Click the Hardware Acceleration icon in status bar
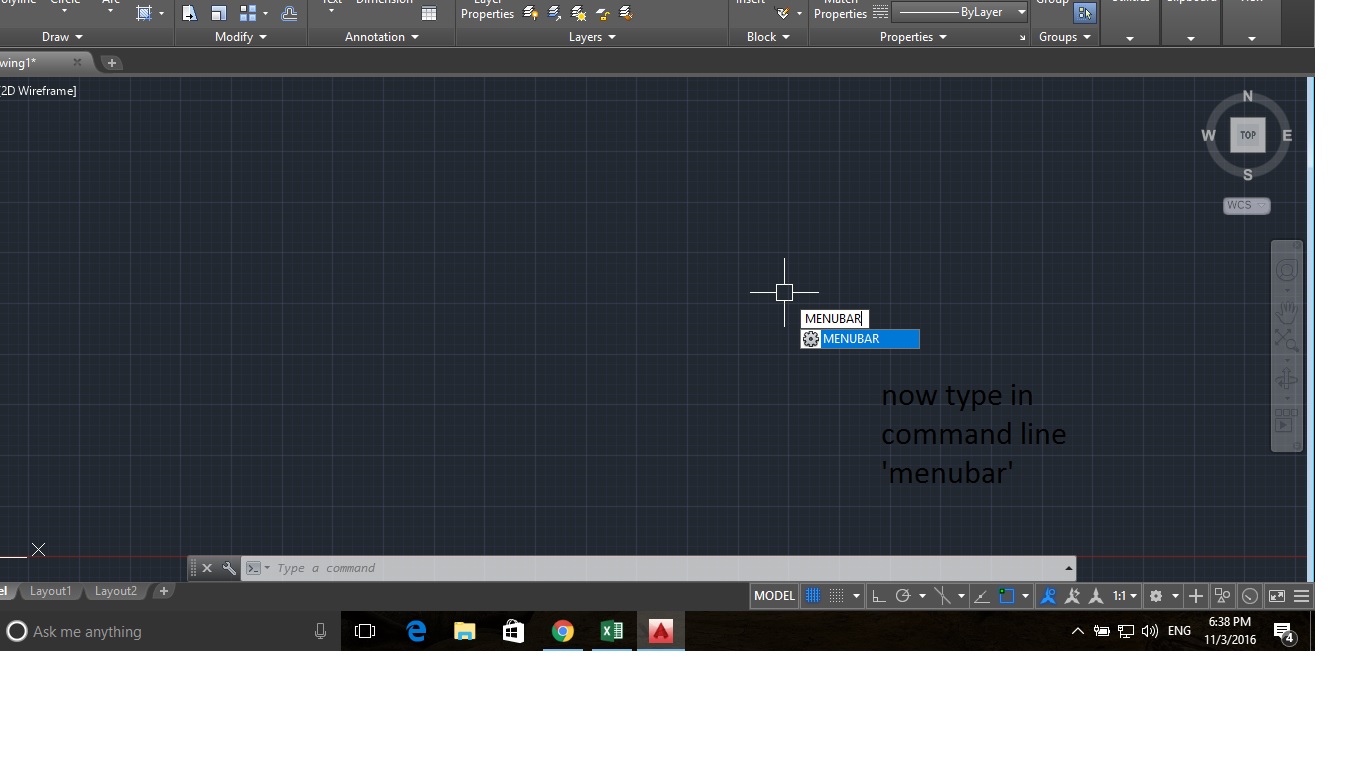 (1250, 596)
